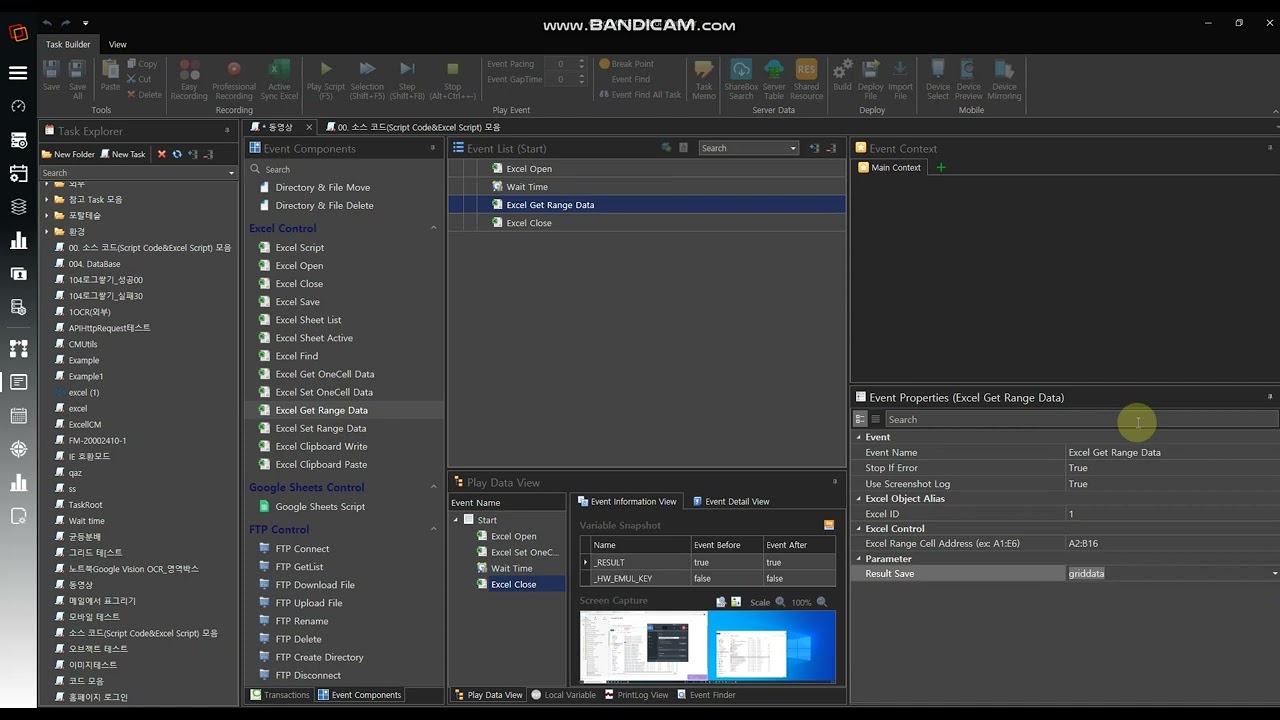Open Device Select
This screenshot has width=1280, height=720.
coord(938,79)
